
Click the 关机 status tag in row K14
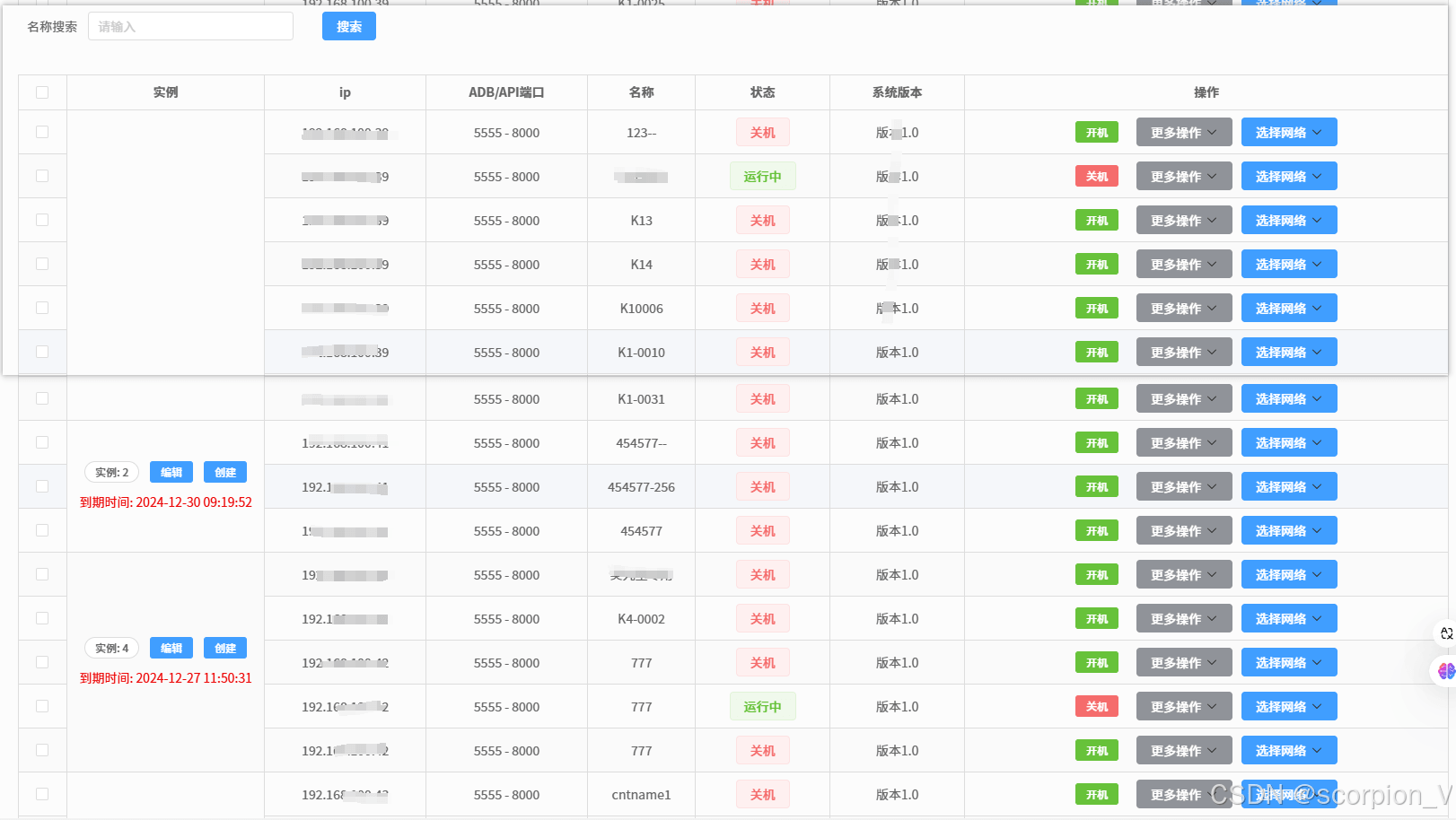coord(762,264)
